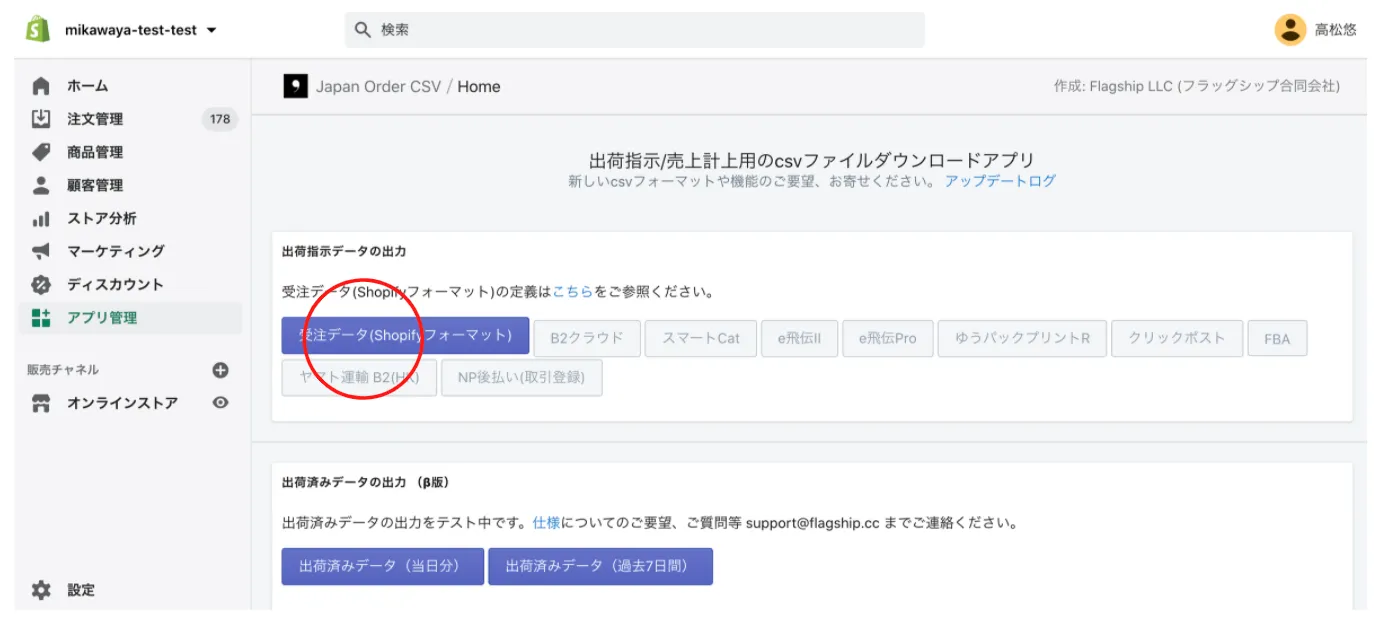Click the 注文管理 inbox icon

[41, 119]
